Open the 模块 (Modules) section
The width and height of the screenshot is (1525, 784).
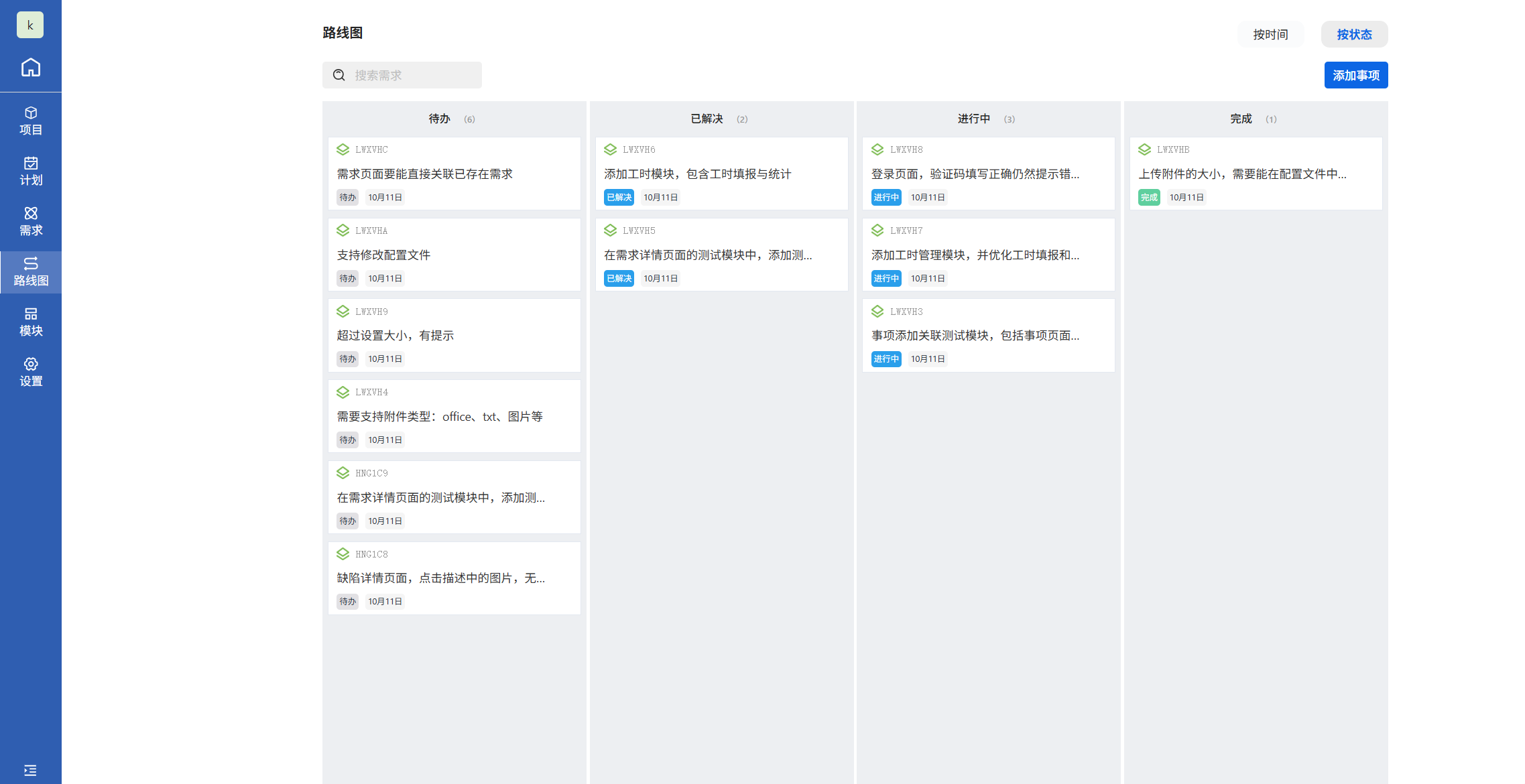(x=31, y=322)
